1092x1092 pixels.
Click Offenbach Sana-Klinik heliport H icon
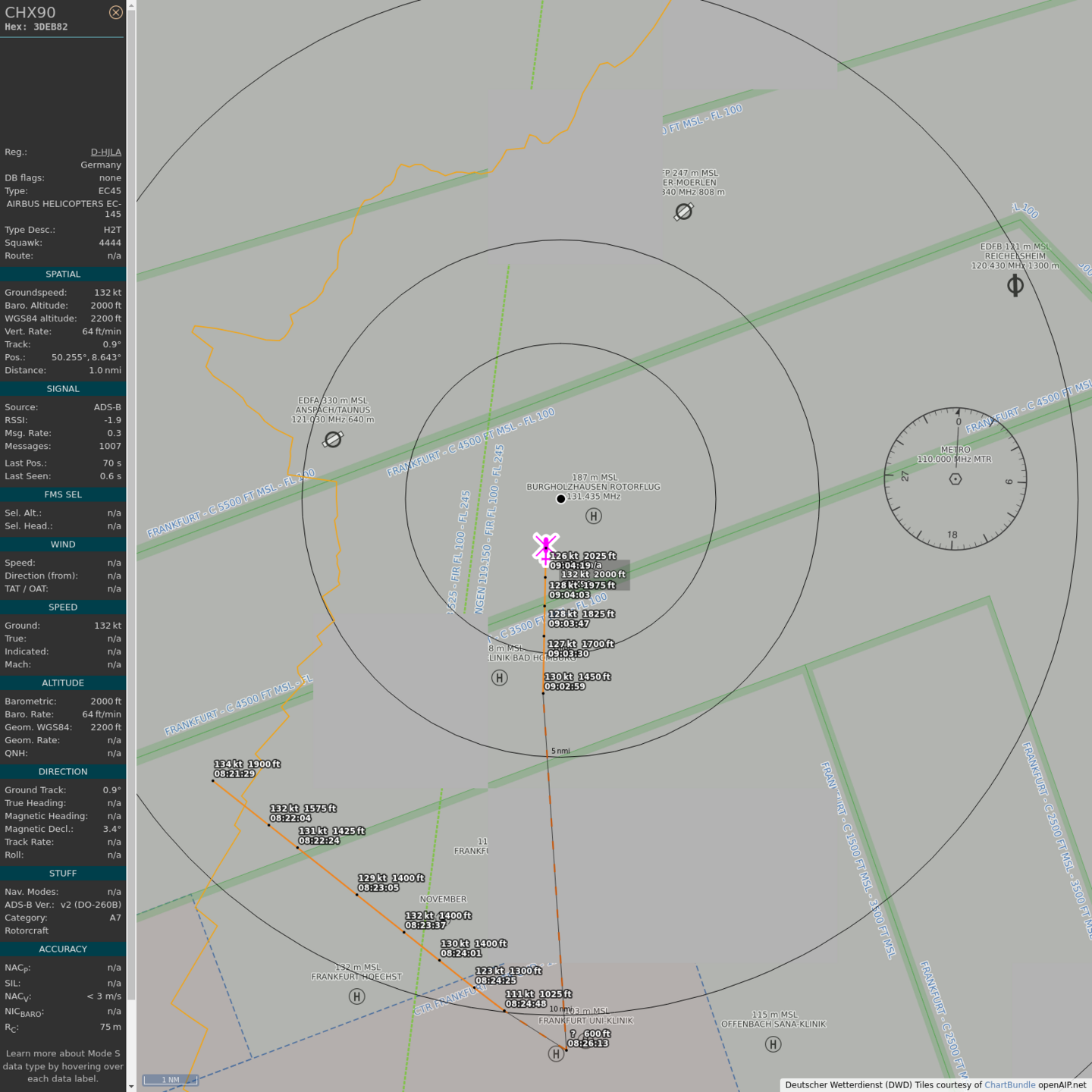(773, 1044)
